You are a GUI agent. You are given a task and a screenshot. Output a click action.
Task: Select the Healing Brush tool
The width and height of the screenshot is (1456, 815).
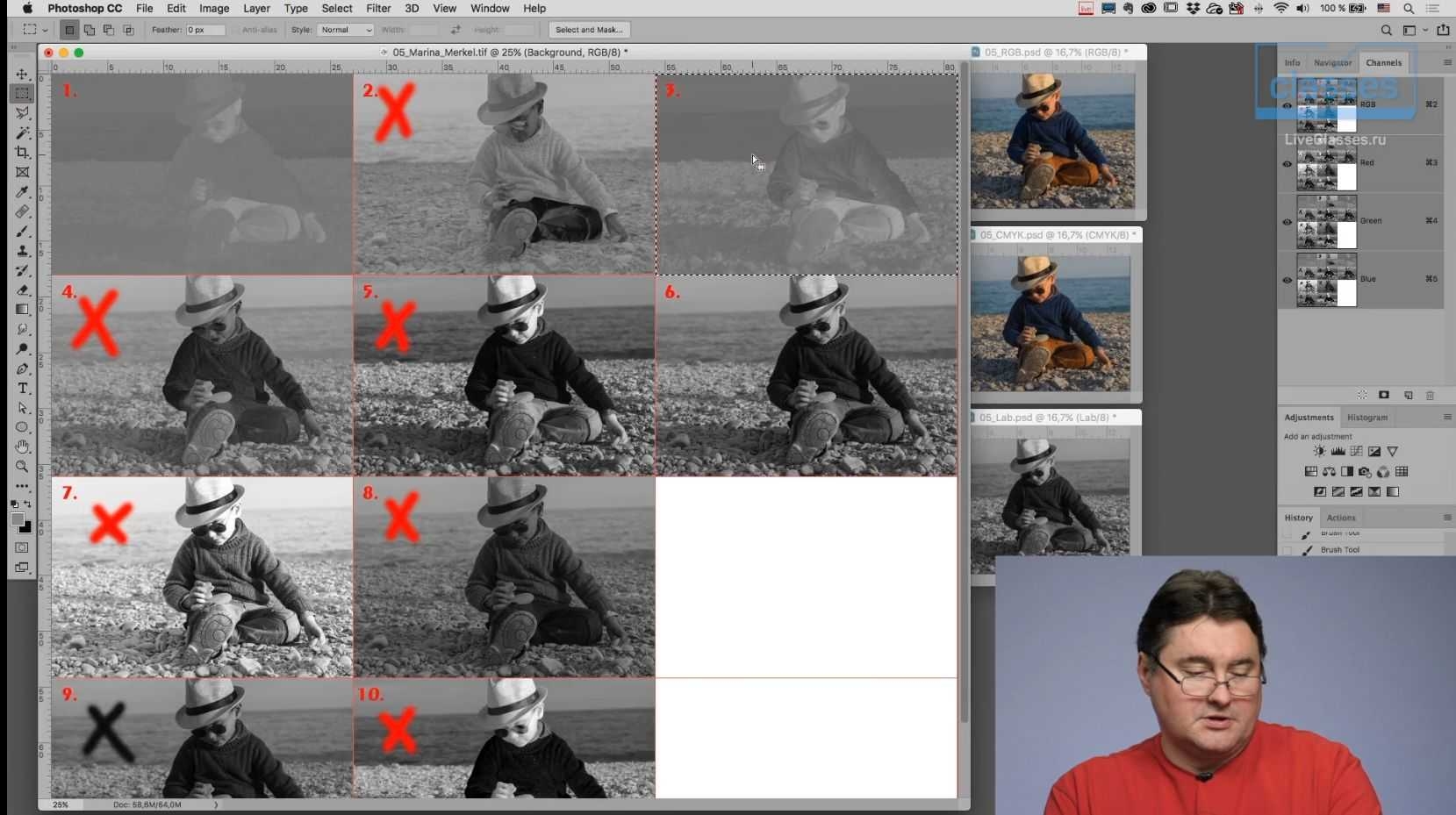[23, 211]
